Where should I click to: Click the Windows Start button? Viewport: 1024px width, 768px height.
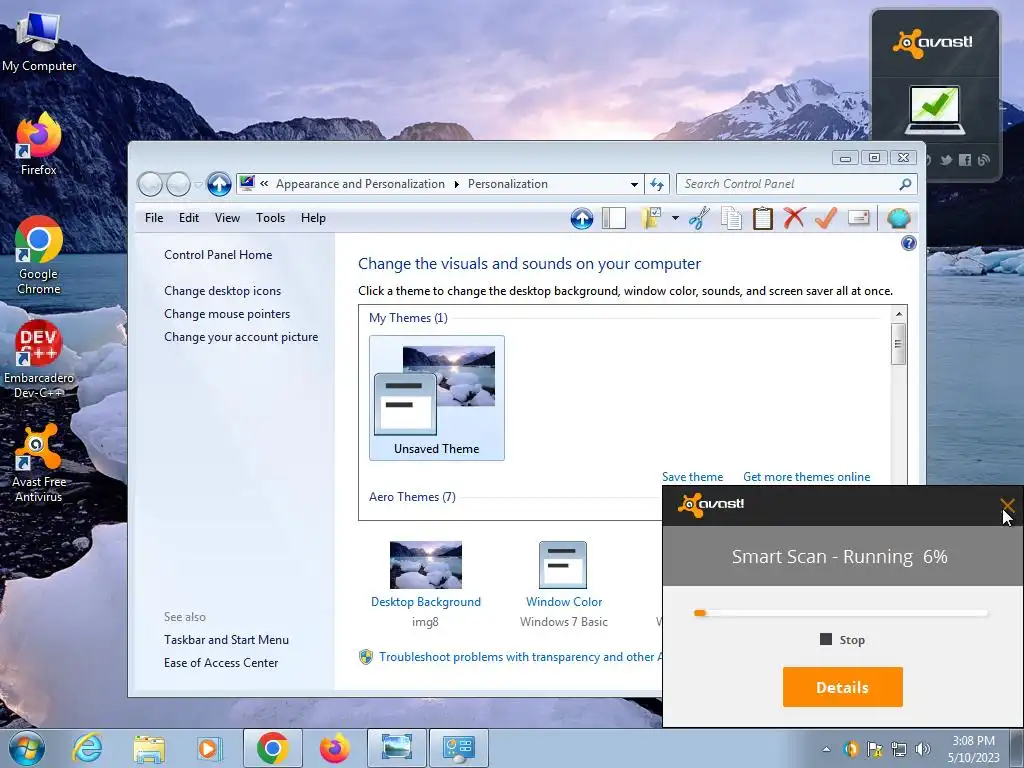pos(27,748)
